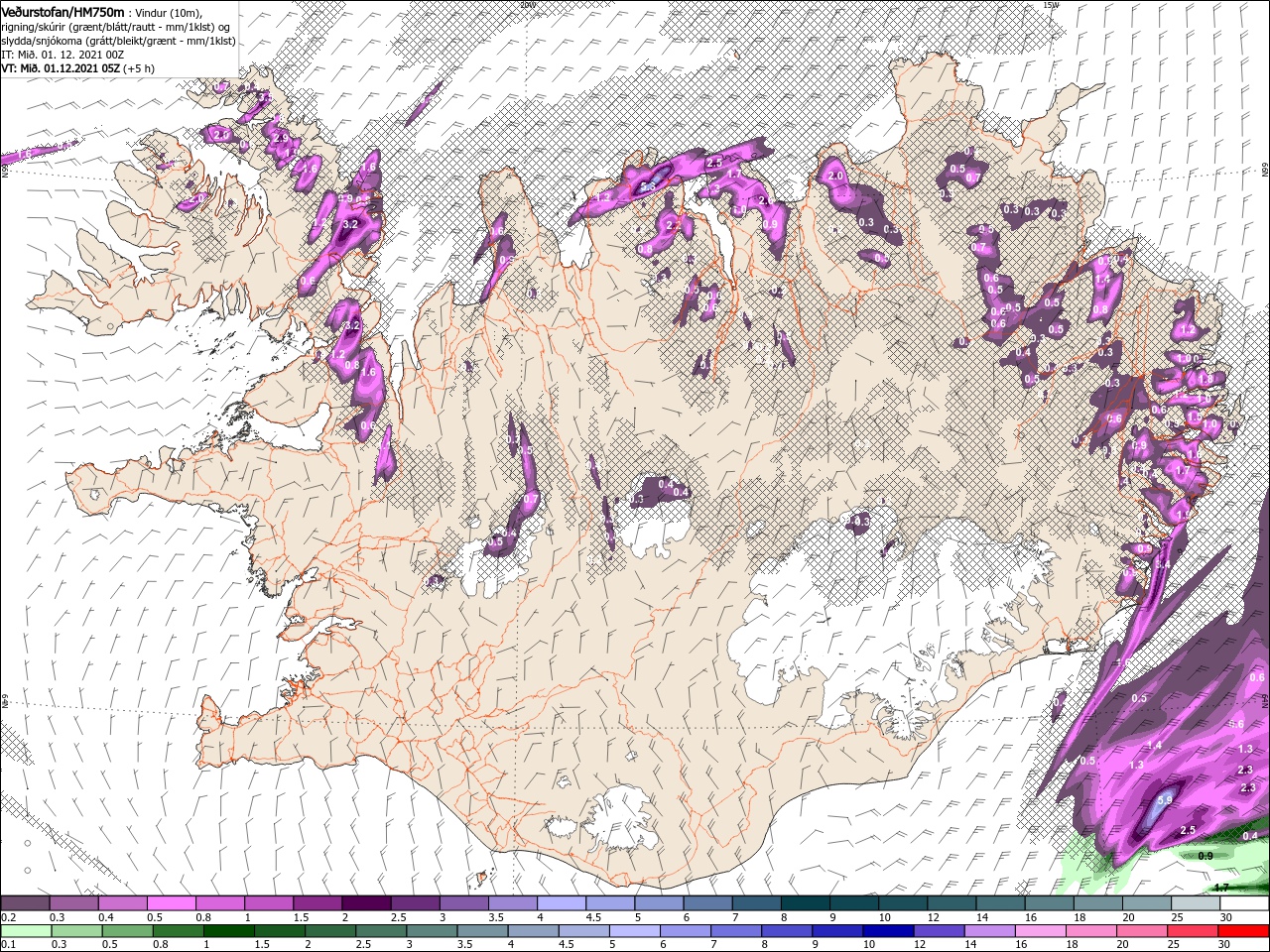Click the 'VT: Mið. 01.12.2021 05Z (+5 h)' line
The width and height of the screenshot is (1270, 952).
(77, 68)
